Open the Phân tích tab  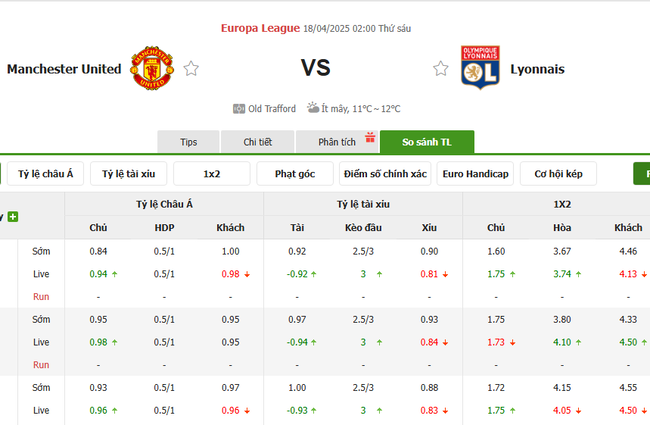tap(336, 142)
